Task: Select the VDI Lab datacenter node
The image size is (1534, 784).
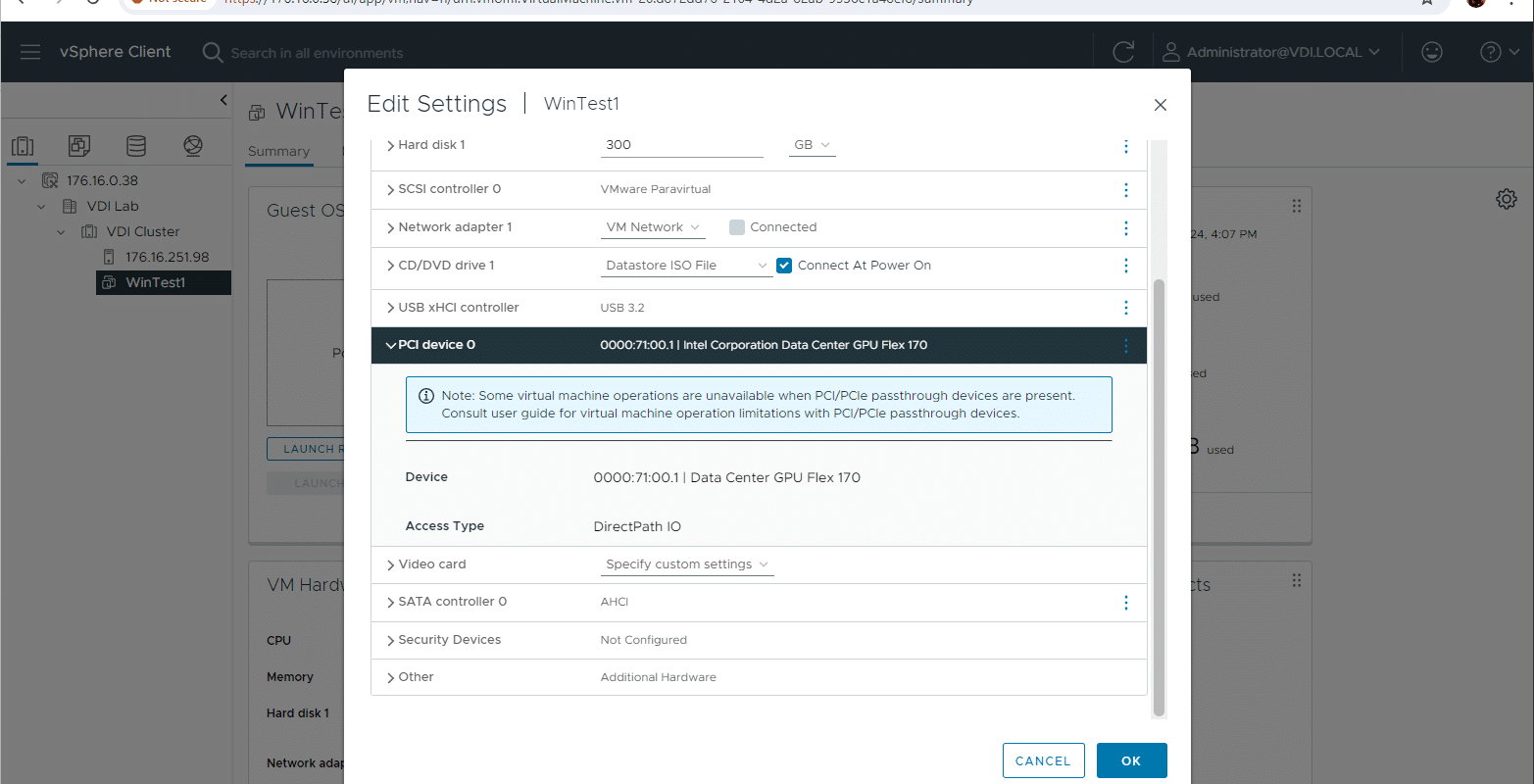Action: coord(113,206)
